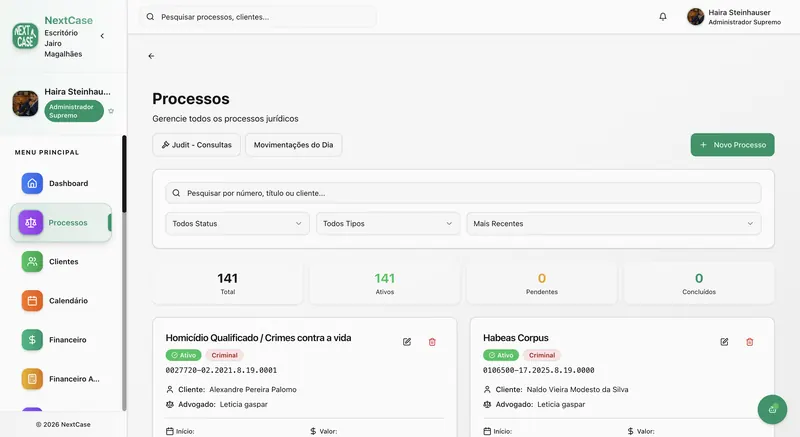
Task: Click dollar Valor icon on Habeas Corpus card
Action: pos(631,431)
